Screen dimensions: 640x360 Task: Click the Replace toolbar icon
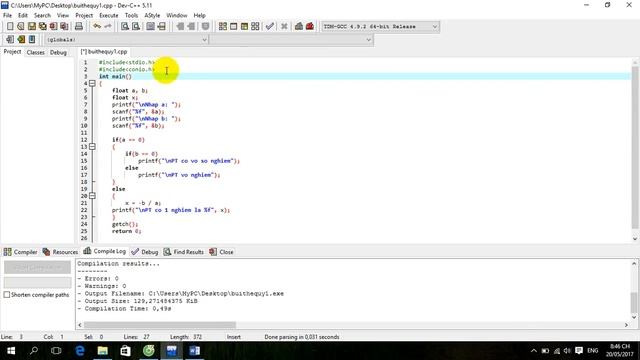coord(136,27)
